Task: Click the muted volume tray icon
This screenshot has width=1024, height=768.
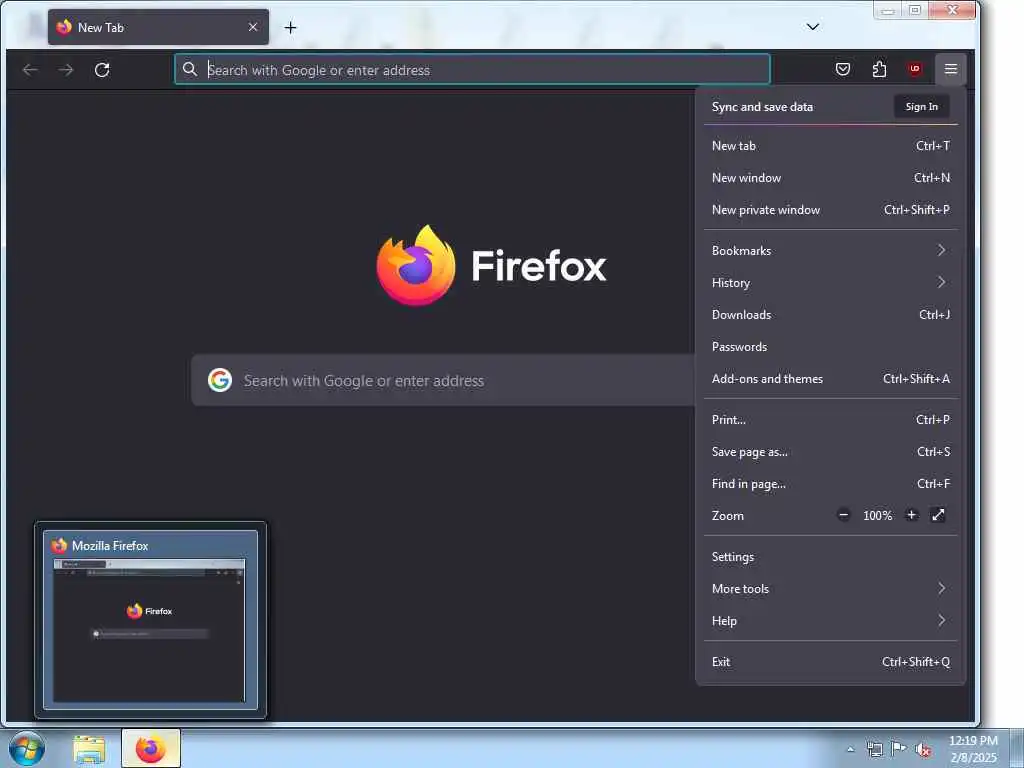Action: (x=923, y=750)
